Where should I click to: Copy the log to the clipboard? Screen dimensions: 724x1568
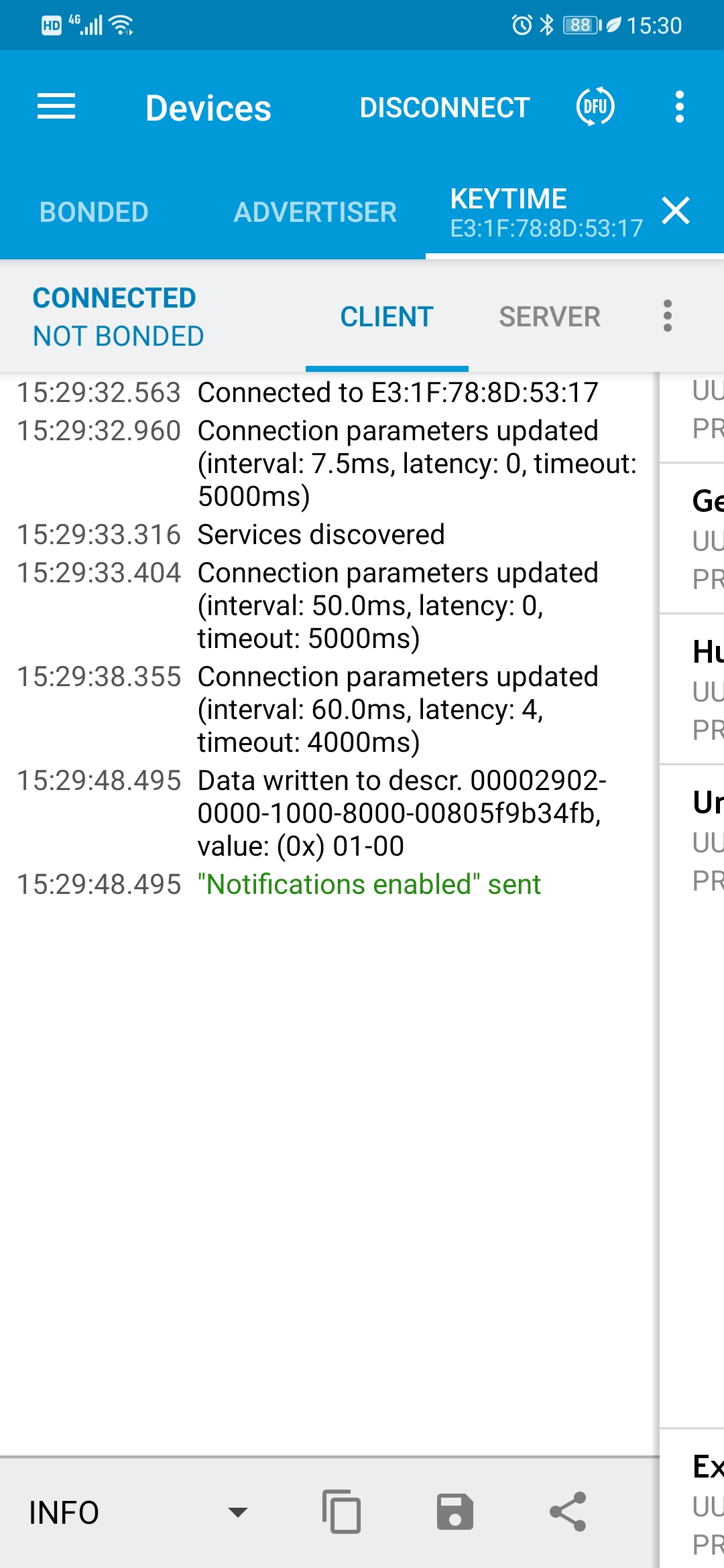coord(342,1512)
